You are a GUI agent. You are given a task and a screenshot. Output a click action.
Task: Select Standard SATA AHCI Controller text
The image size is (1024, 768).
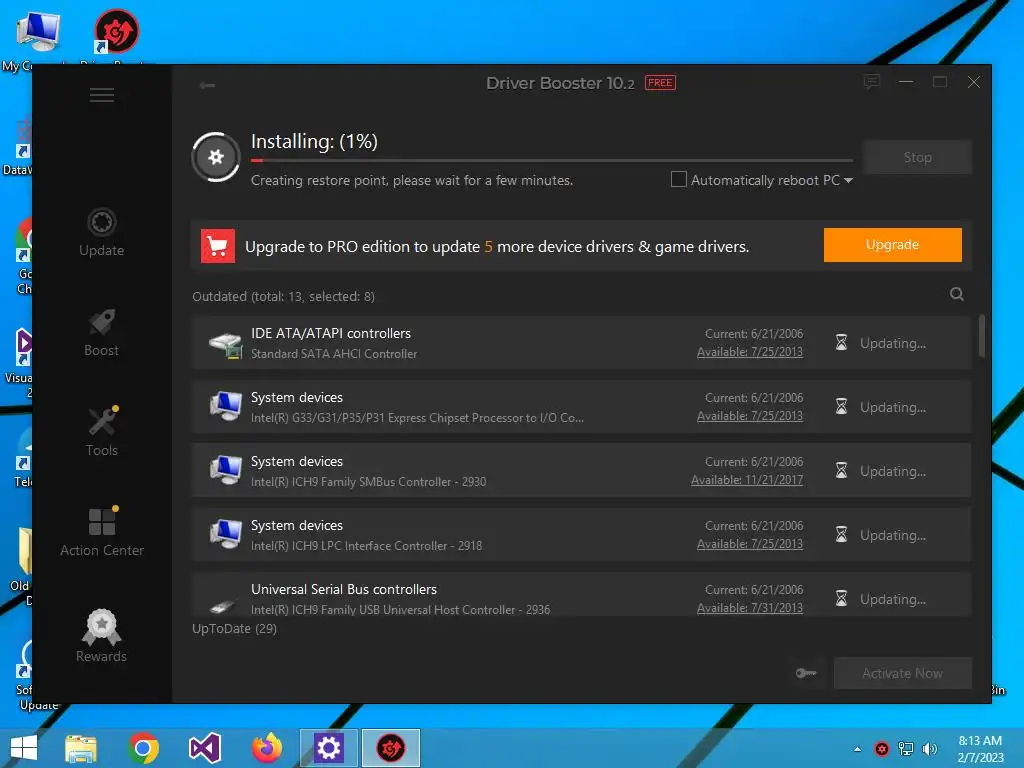(x=334, y=354)
